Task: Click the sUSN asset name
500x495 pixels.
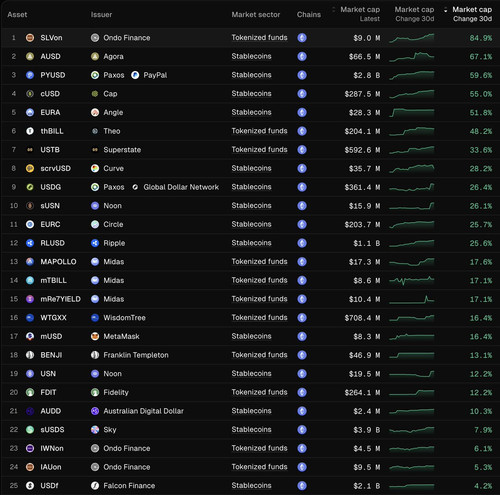Action: click(50, 206)
